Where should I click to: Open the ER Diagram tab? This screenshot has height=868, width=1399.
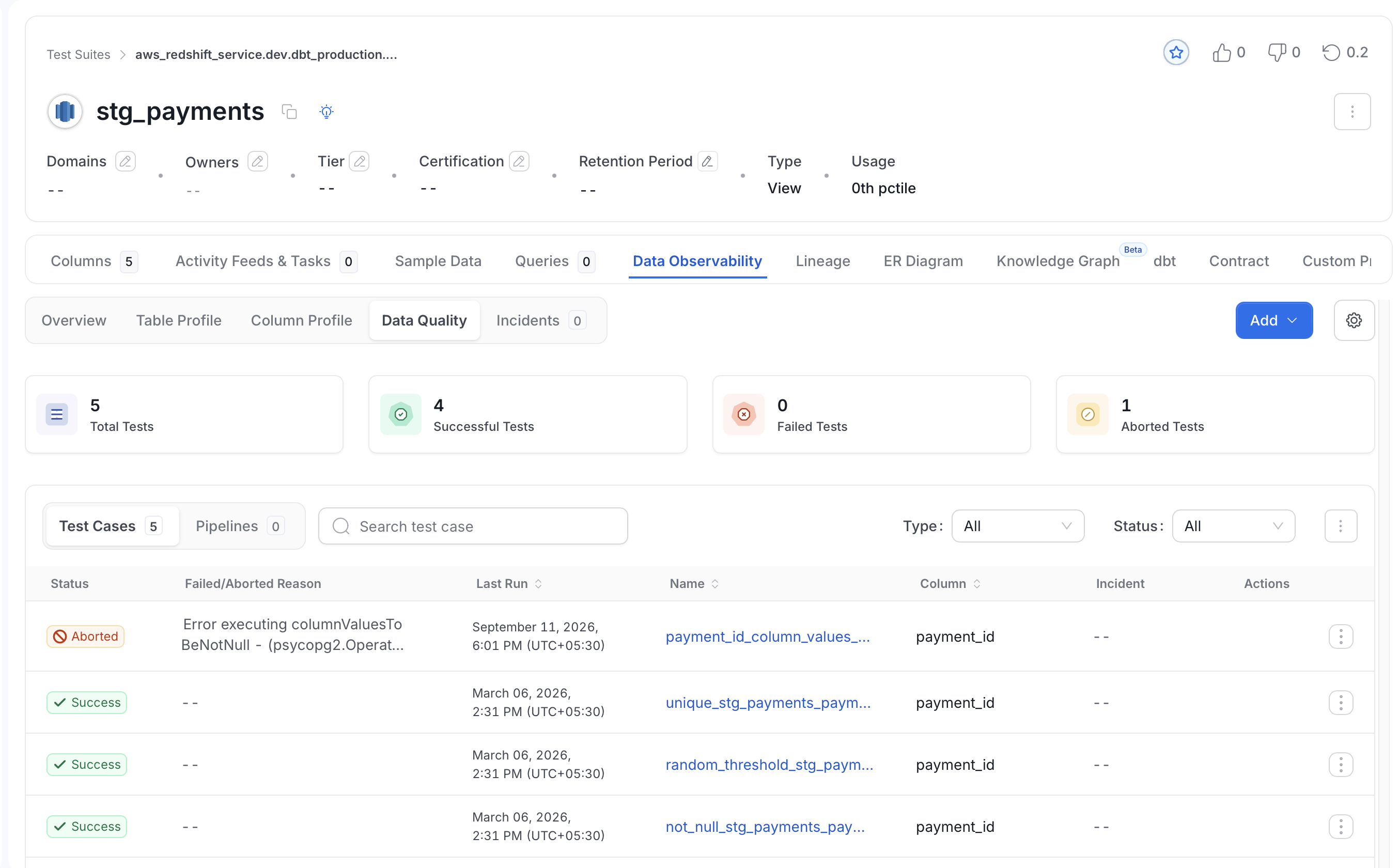[923, 261]
